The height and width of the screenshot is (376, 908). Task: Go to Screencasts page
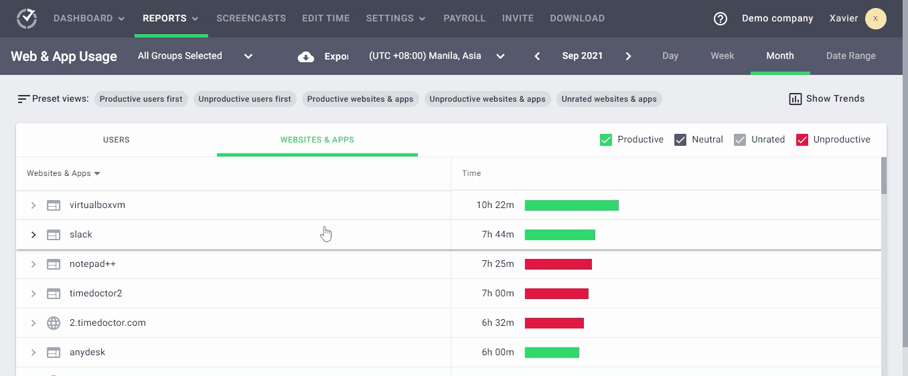click(251, 19)
